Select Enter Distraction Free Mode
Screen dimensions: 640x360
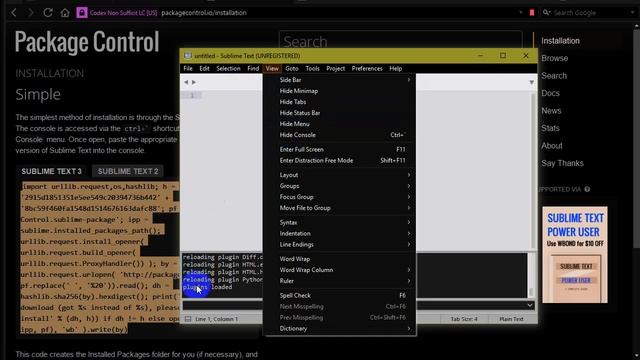[340, 160]
